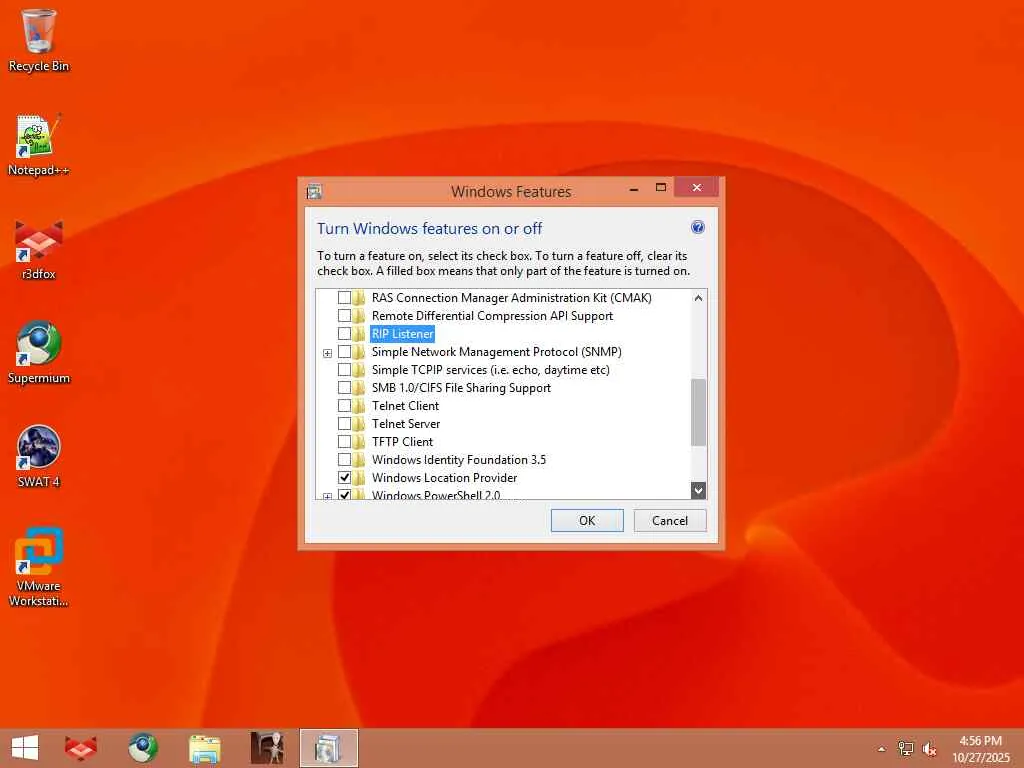
Task: Expand the Simple Network Management Protocol node
Action: 327,353
